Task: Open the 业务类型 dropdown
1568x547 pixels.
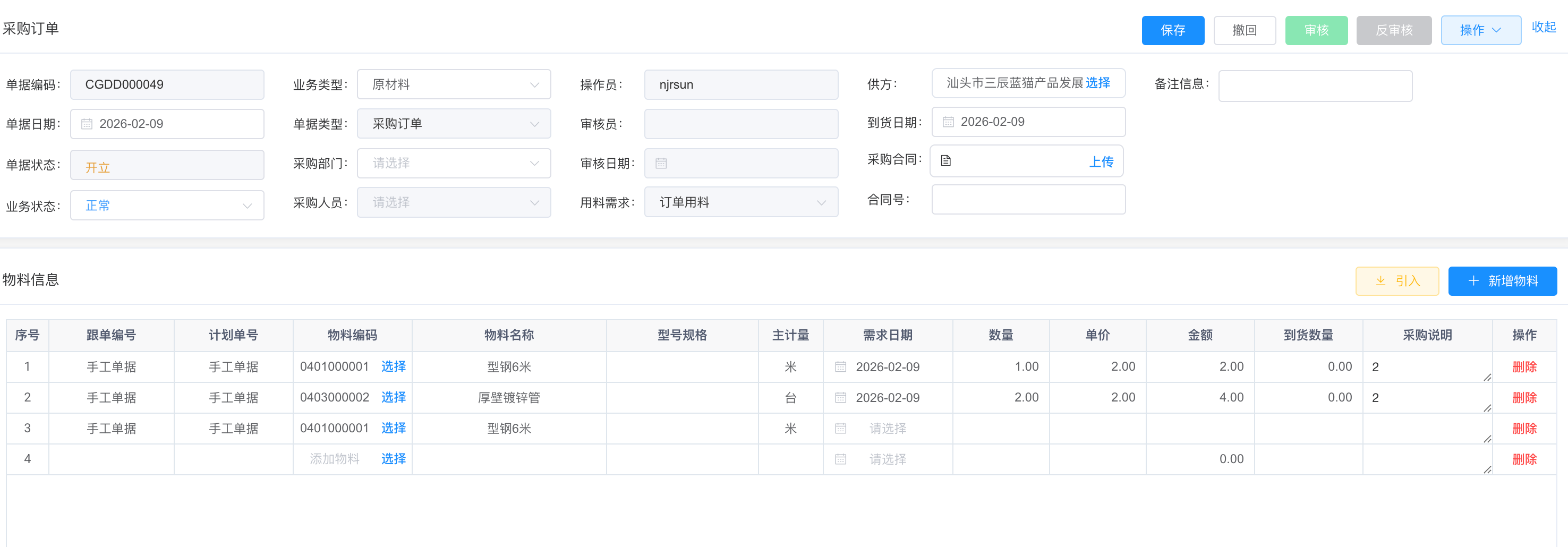Action: pyautogui.click(x=454, y=84)
